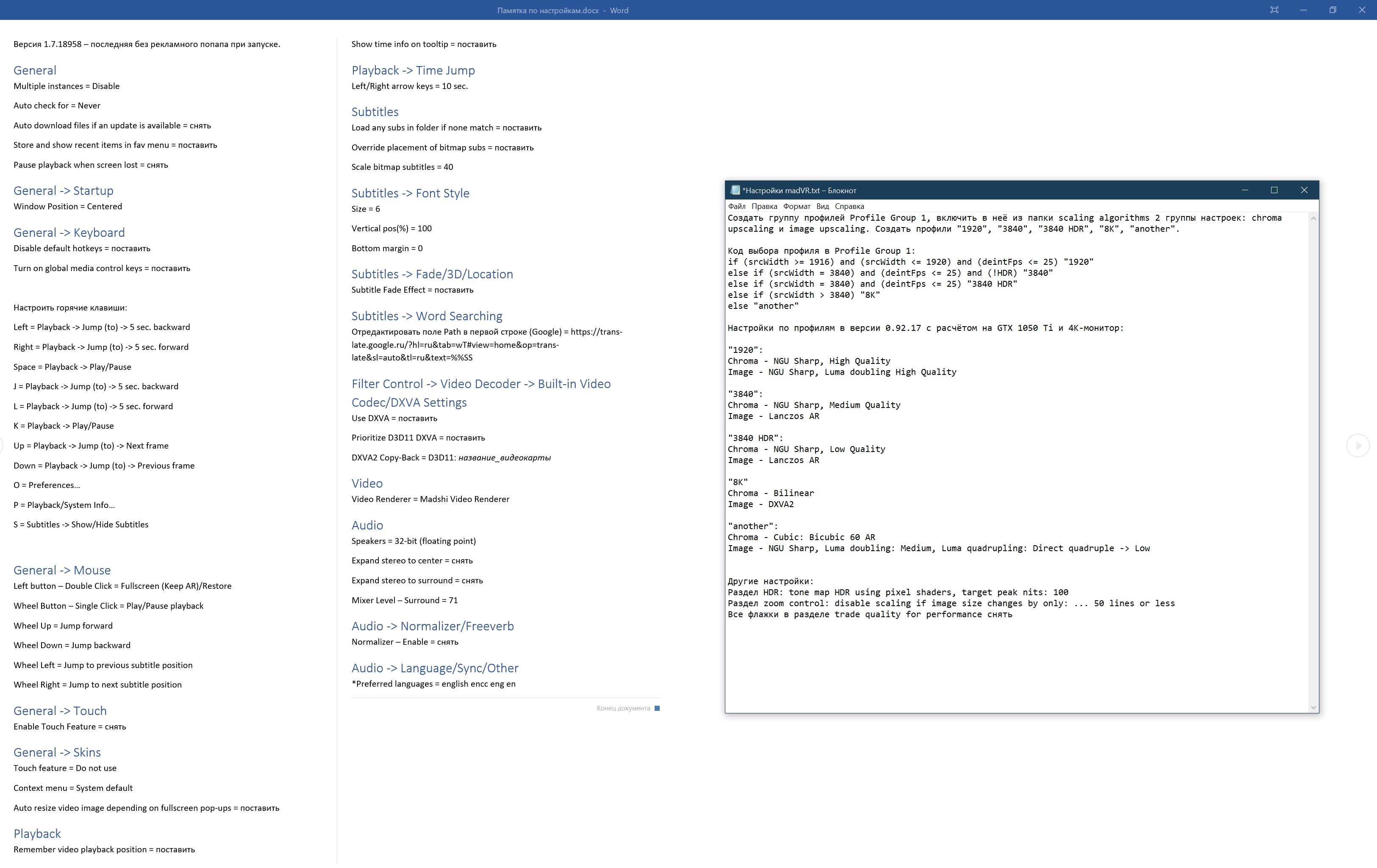The width and height of the screenshot is (1377, 868).
Task: Open the Формат menu in Notepad
Action: 797,206
